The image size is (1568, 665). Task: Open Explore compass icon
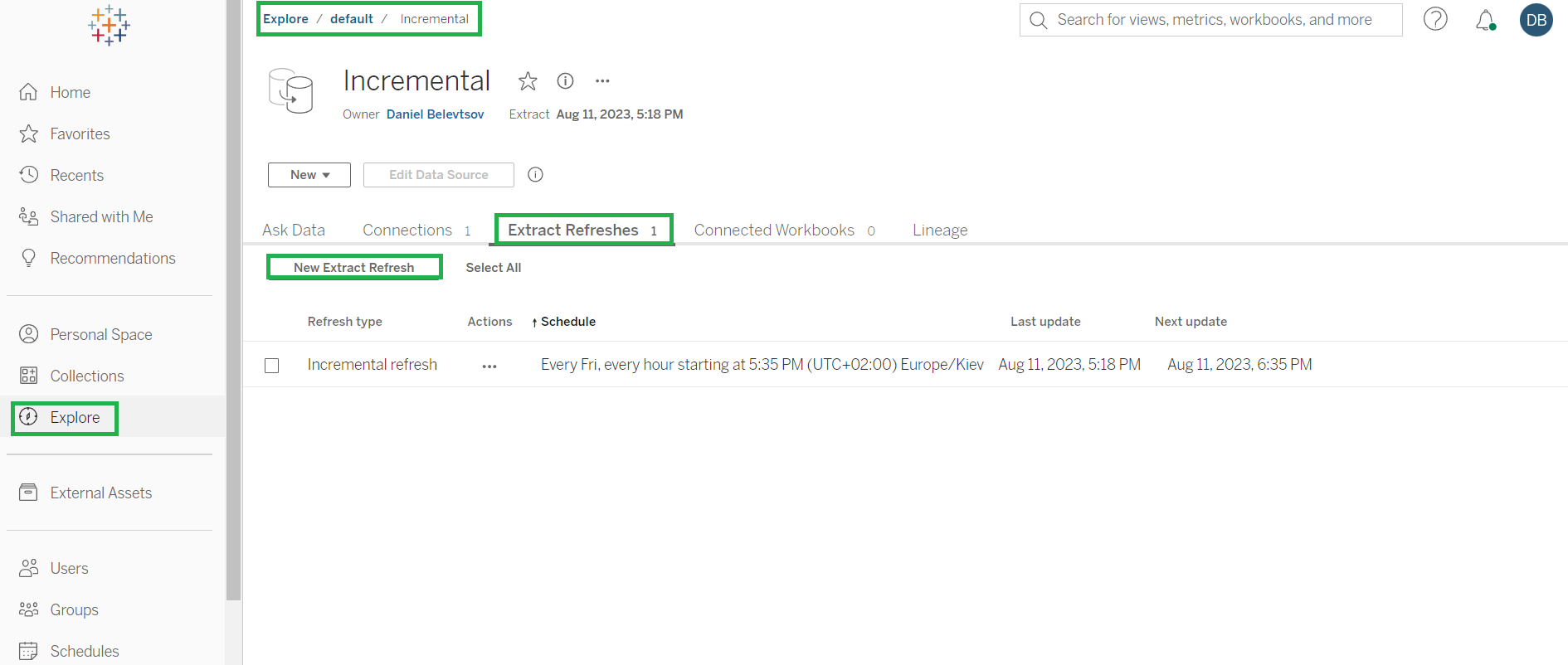28,417
